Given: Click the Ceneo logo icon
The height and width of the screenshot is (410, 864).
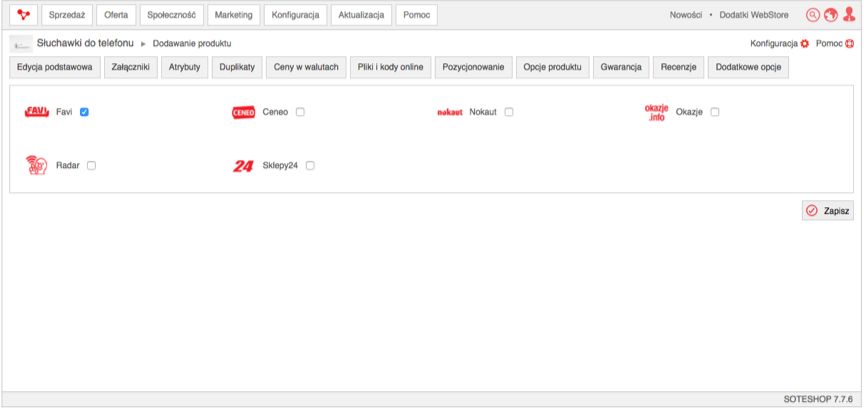Looking at the screenshot, I should (244, 112).
